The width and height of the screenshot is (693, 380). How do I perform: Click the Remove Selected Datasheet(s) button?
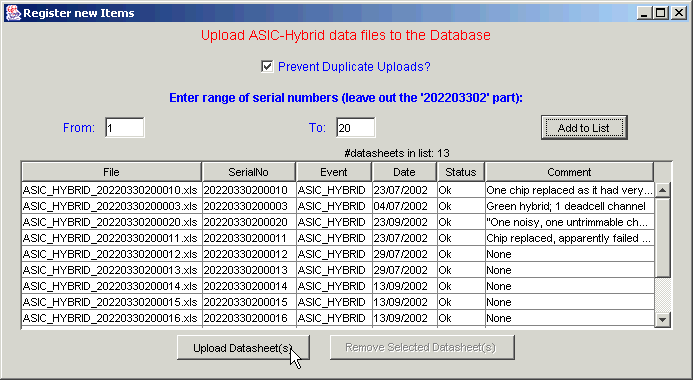422,347
